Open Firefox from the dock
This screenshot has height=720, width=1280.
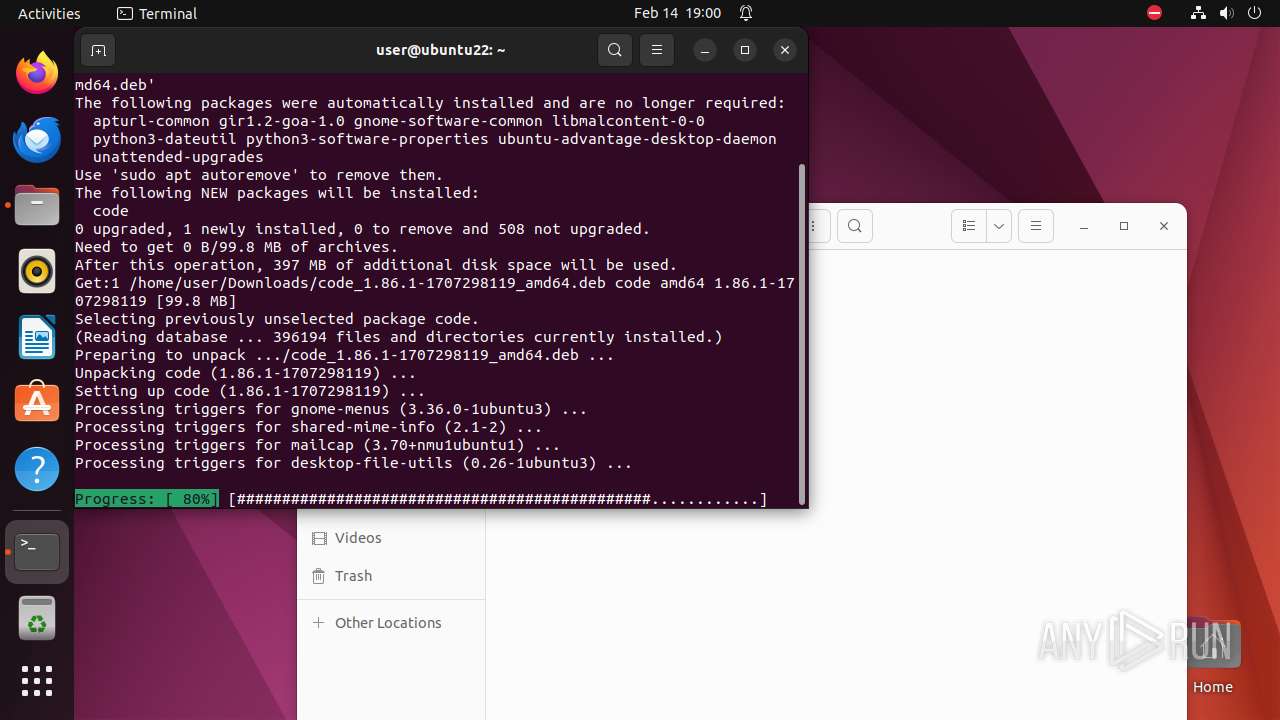point(37,73)
